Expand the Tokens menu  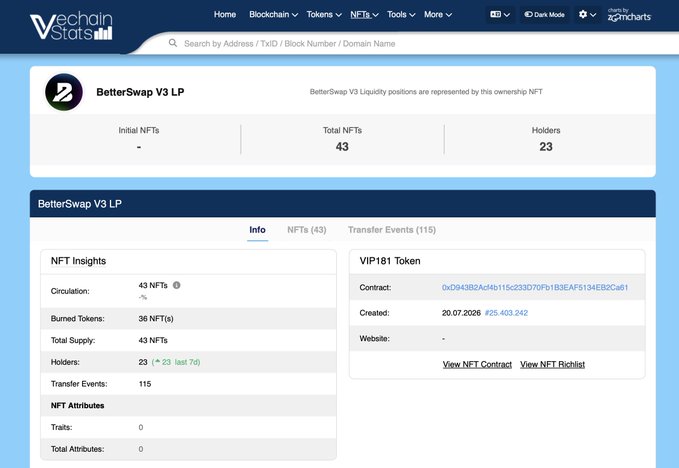click(324, 14)
